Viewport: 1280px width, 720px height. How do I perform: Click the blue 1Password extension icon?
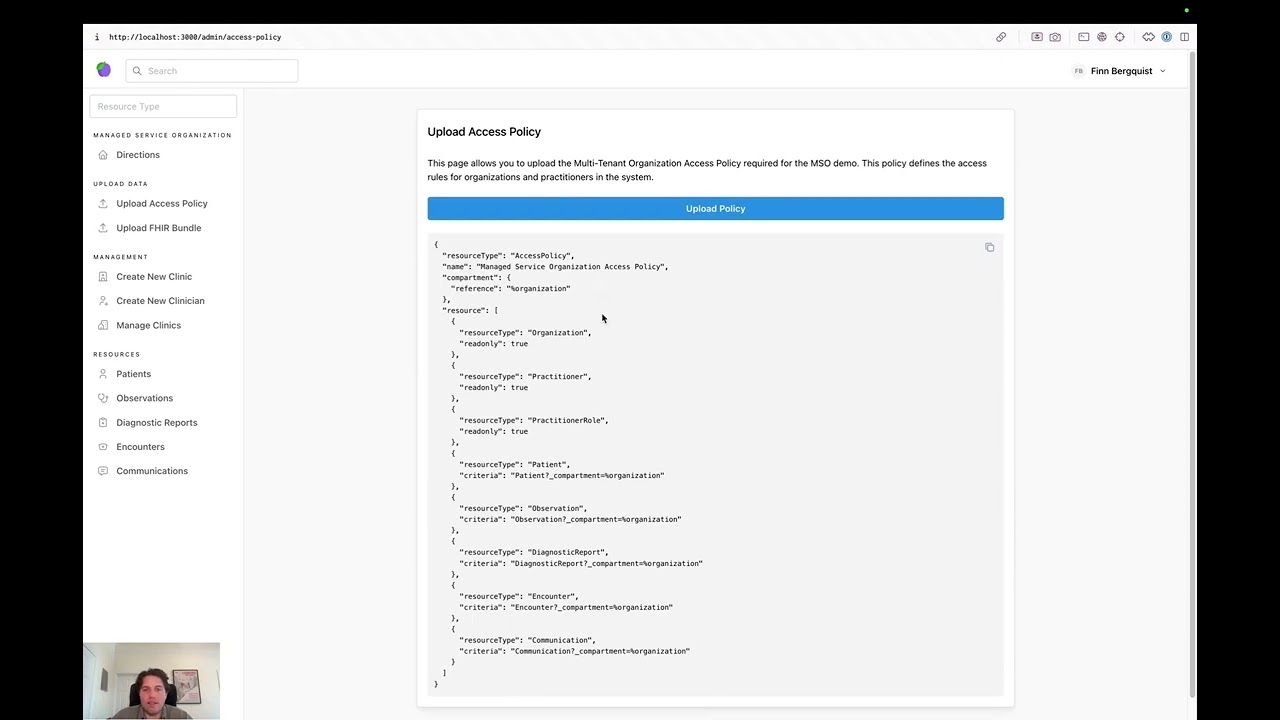(x=1166, y=37)
